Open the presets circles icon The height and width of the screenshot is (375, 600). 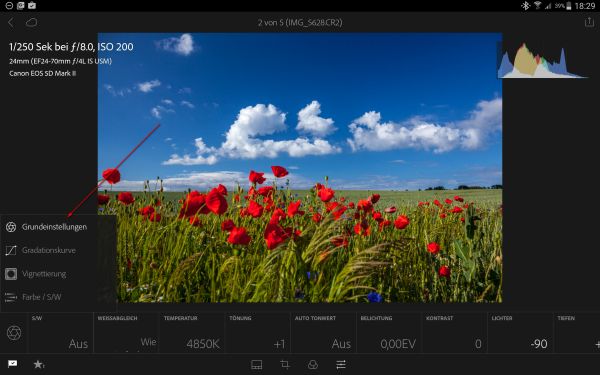point(313,365)
